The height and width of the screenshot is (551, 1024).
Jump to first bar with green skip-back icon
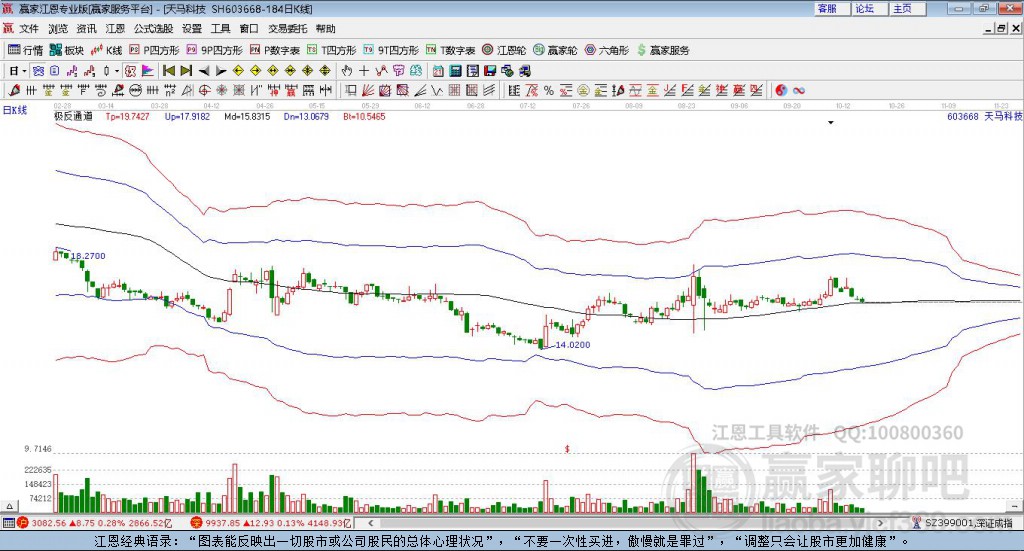169,71
